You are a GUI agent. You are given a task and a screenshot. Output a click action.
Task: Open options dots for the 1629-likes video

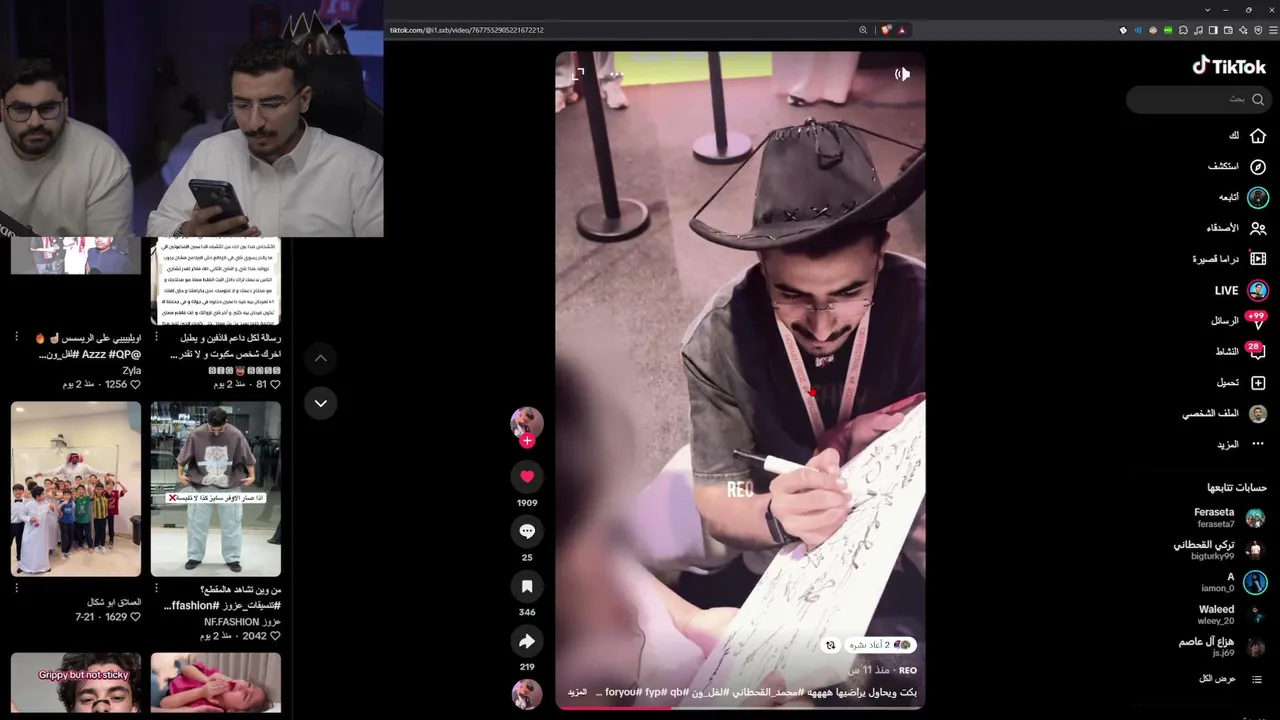17,588
